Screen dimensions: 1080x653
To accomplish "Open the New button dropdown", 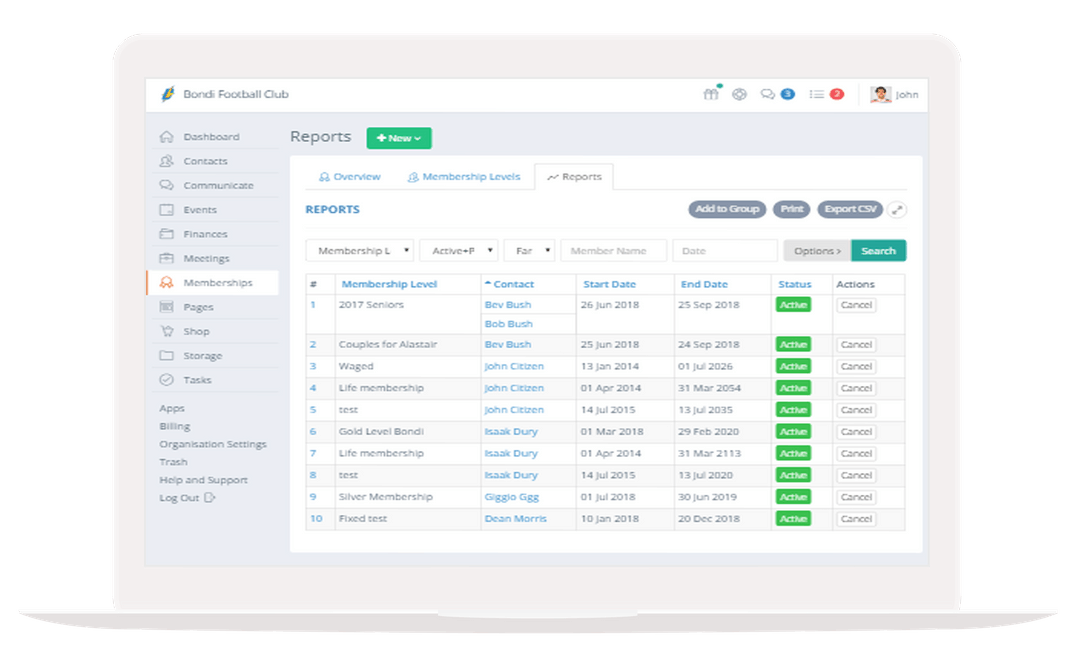I will [398, 138].
